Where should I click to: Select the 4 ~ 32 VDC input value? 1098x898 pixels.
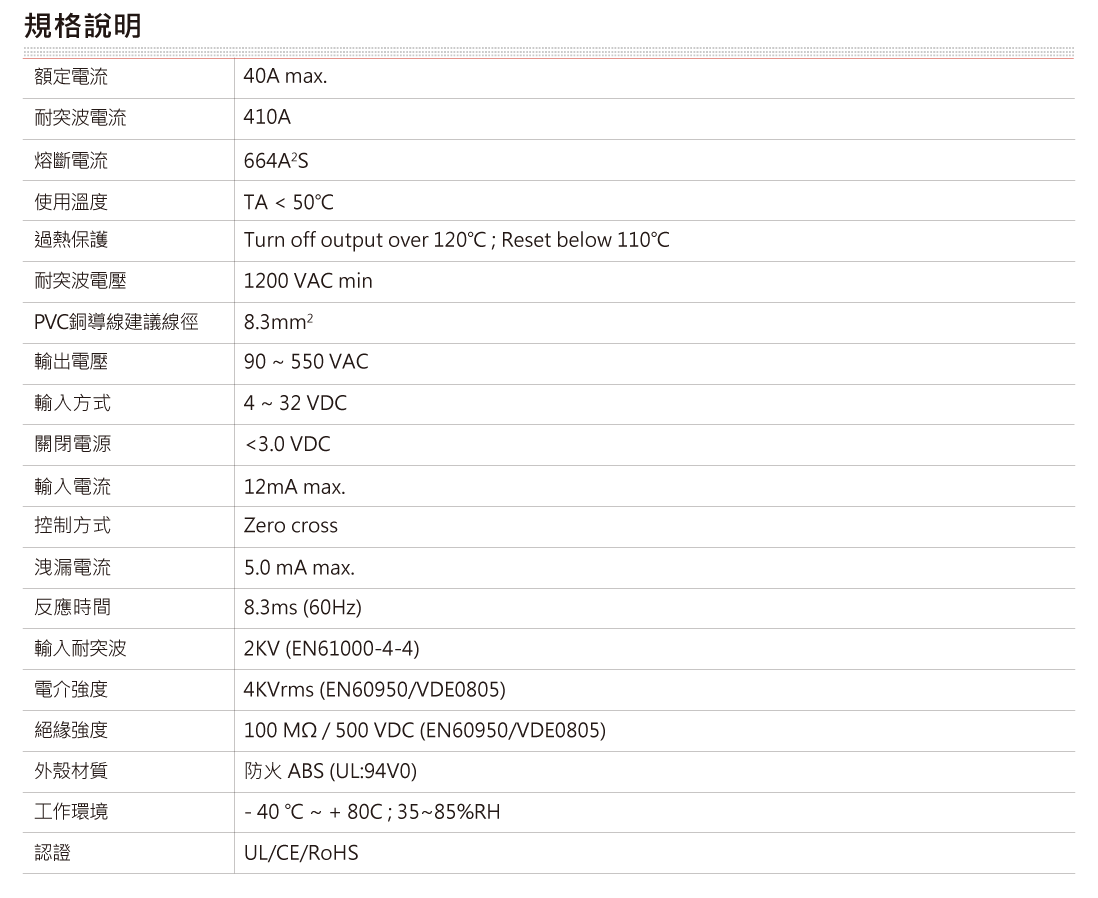(296, 404)
